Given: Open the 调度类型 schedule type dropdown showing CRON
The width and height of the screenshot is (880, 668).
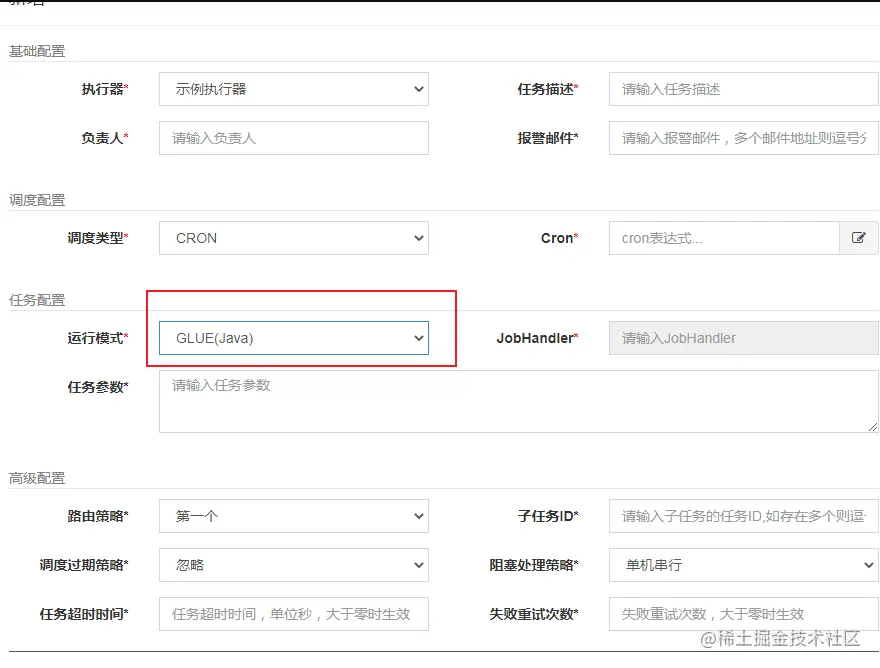Looking at the screenshot, I should pyautogui.click(x=293, y=238).
